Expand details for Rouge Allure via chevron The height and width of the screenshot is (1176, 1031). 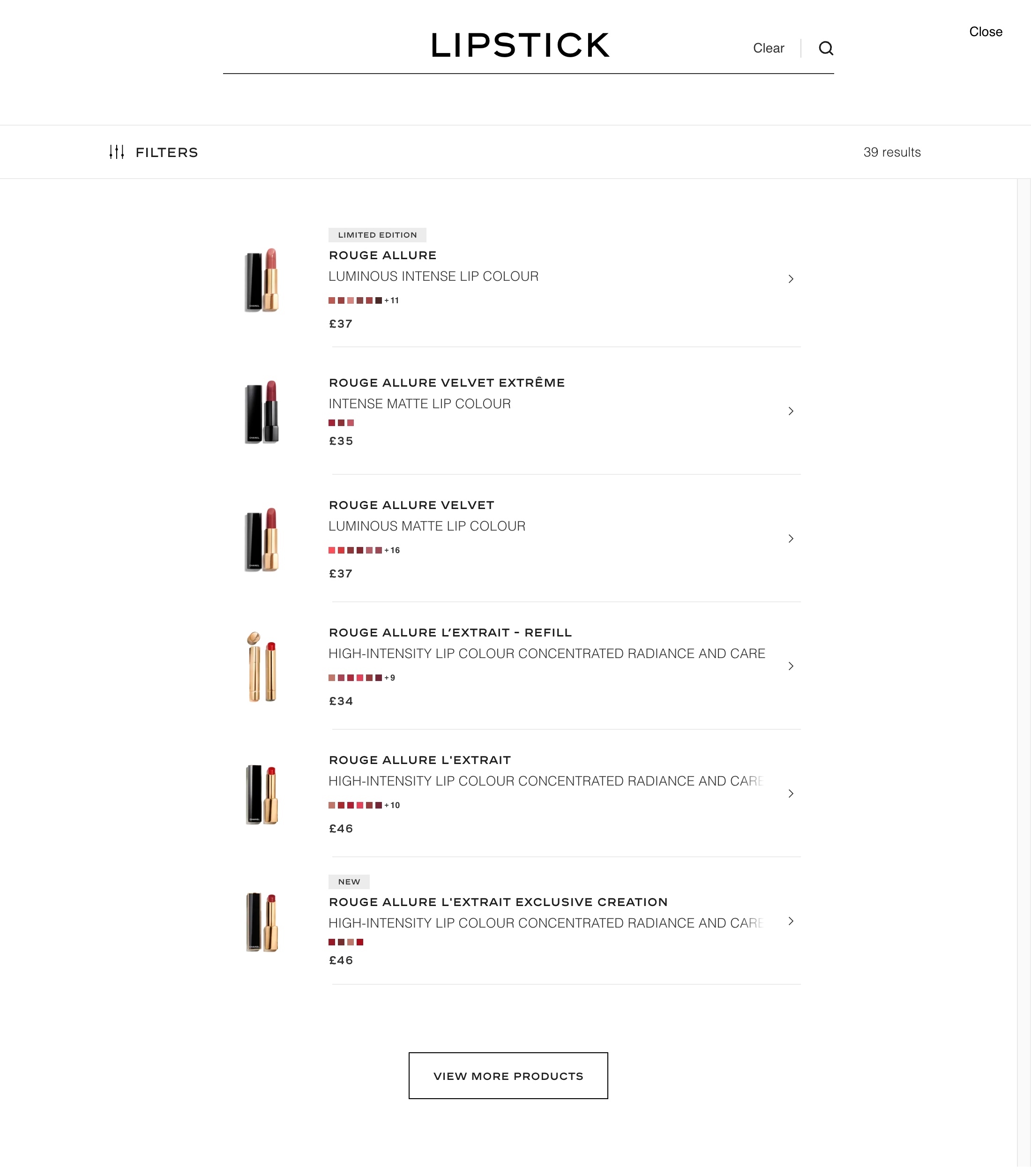coord(791,278)
